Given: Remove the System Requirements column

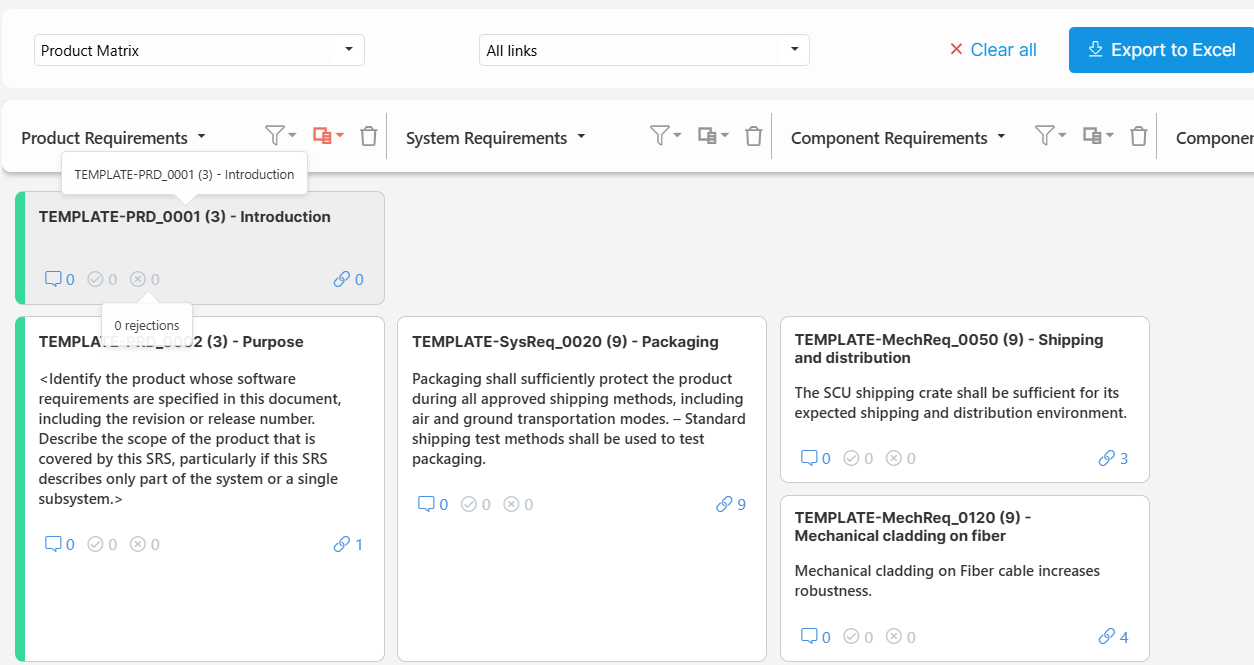Looking at the screenshot, I should (754, 136).
